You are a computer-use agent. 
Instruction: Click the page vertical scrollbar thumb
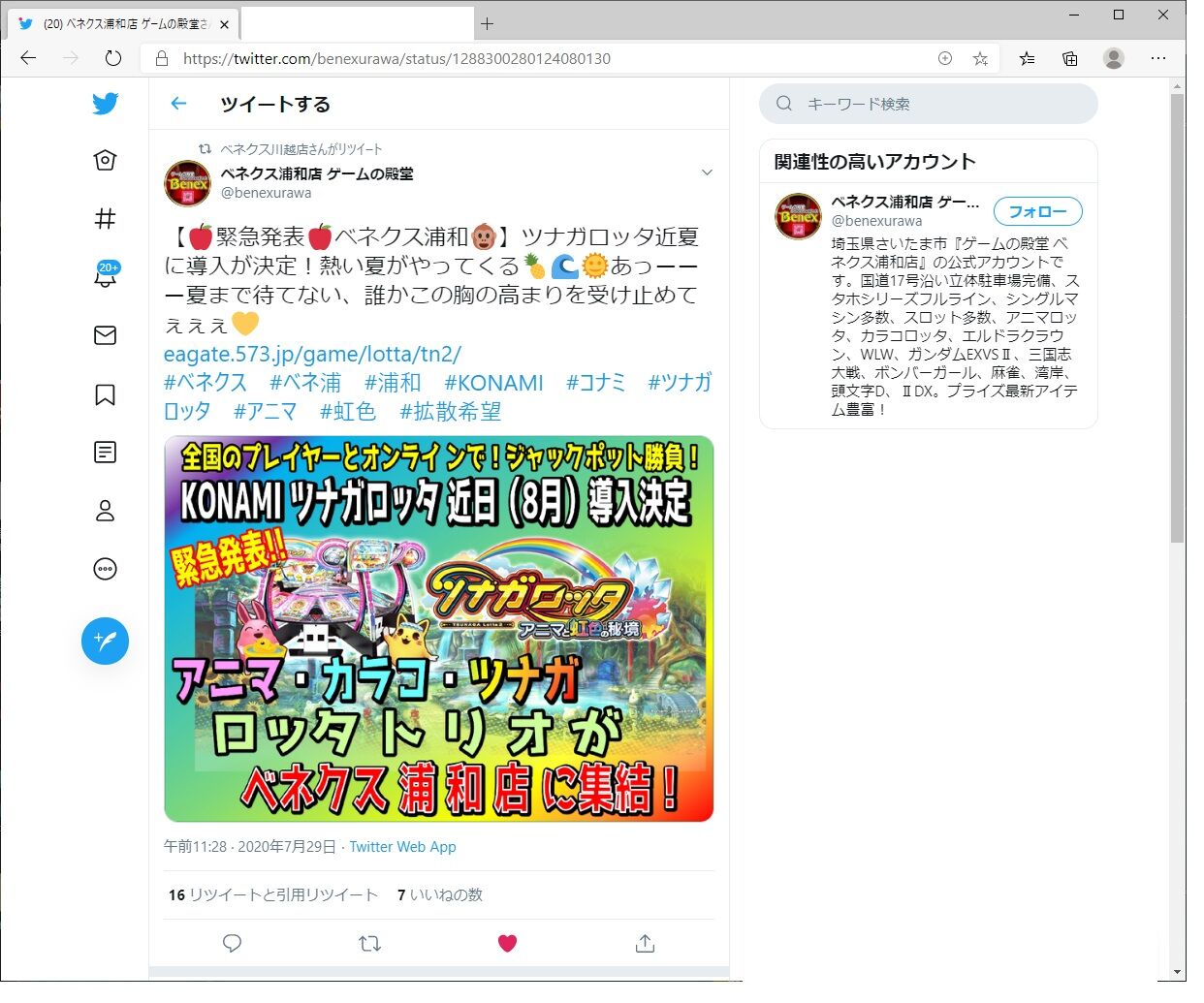tap(1177, 318)
